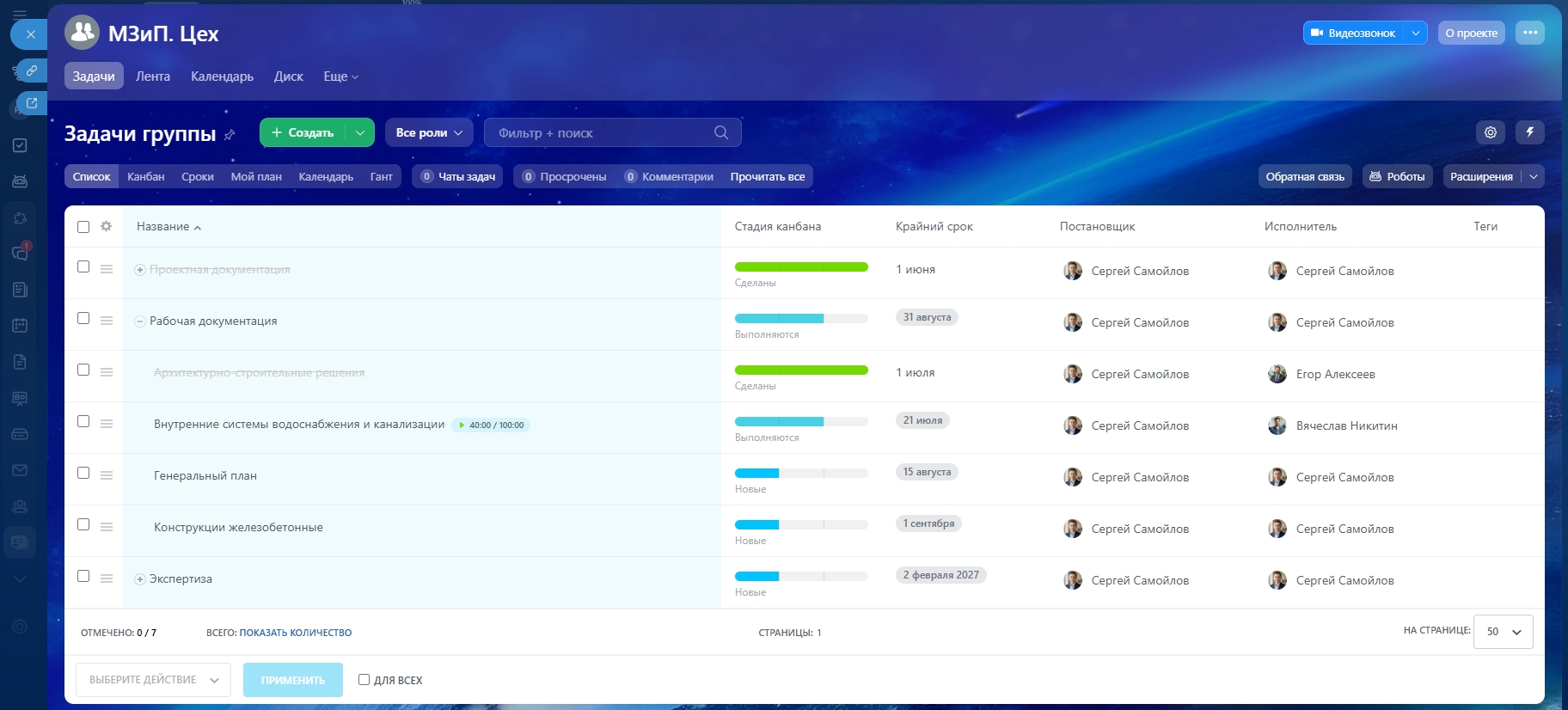This screenshot has width=1568, height=710.
Task: Open row menu for Конструкции железобетонные
Action: (107, 527)
